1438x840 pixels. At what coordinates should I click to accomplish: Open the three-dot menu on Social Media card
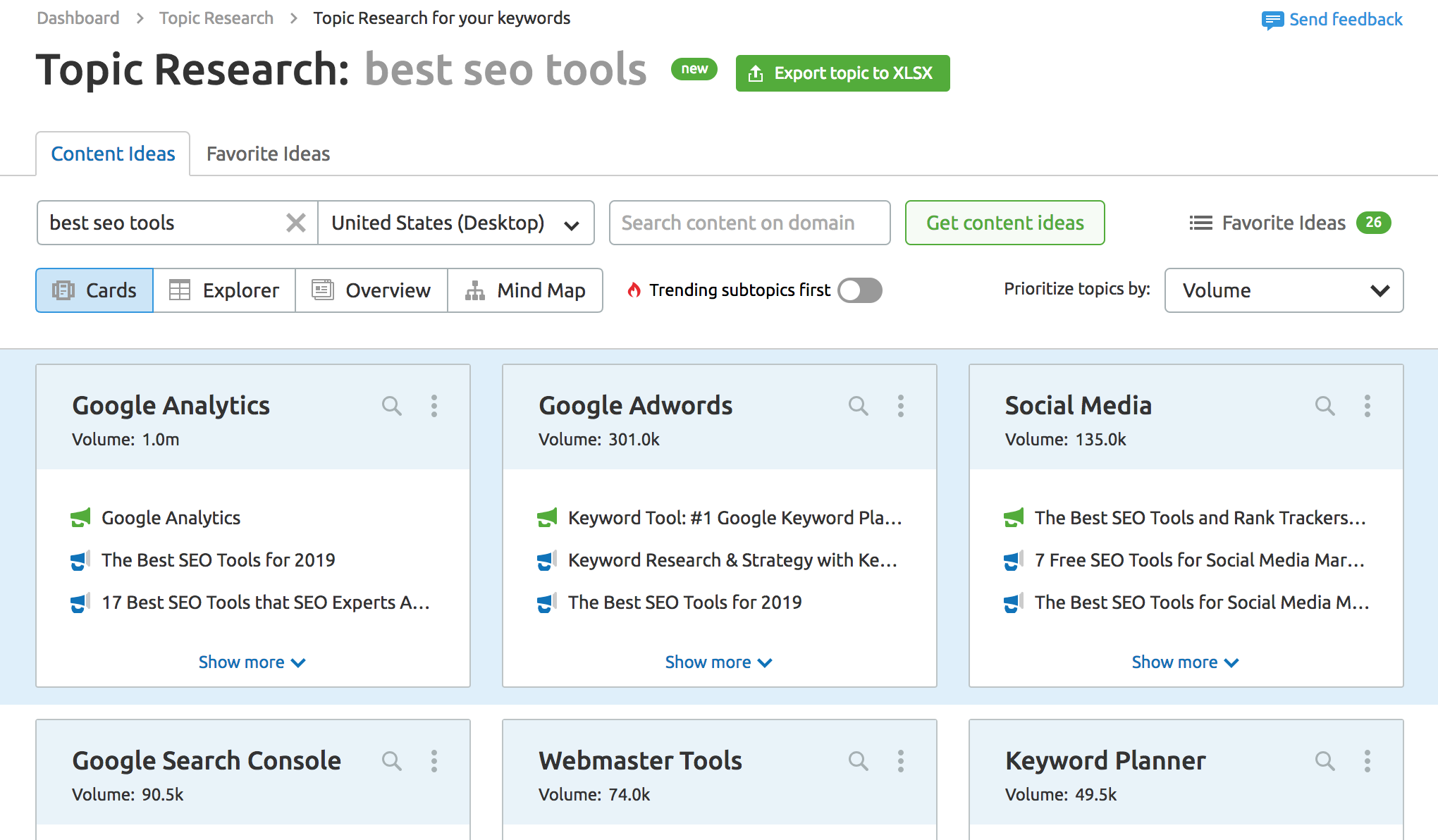click(1368, 406)
